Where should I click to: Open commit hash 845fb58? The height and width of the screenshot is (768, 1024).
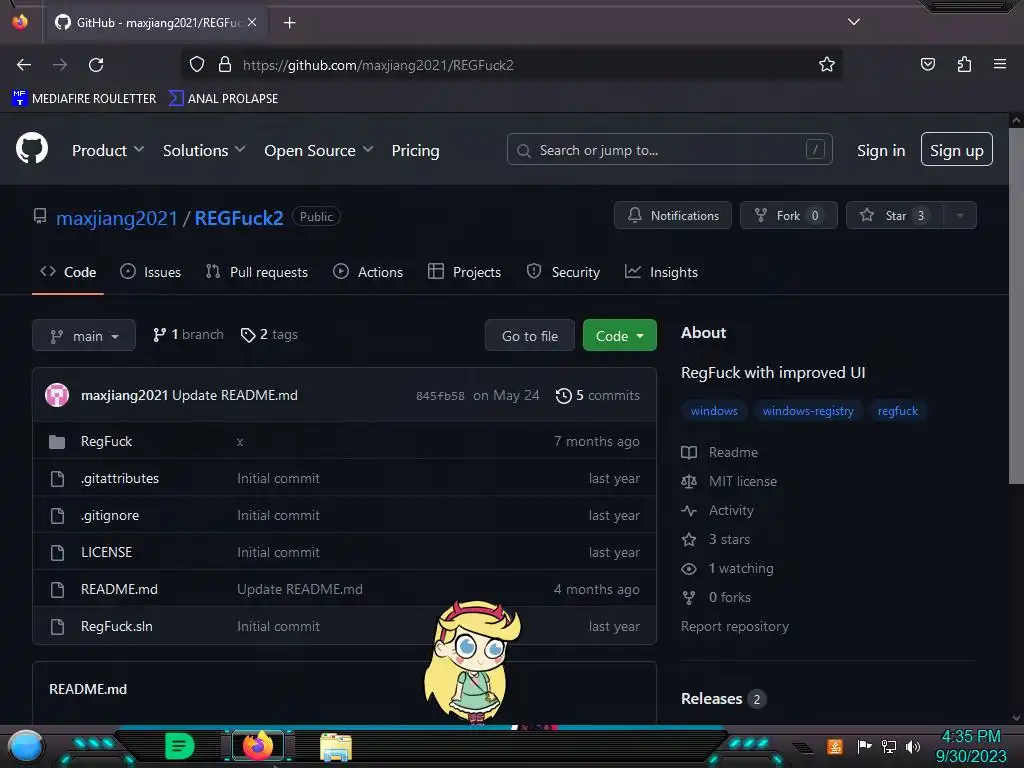pos(440,396)
